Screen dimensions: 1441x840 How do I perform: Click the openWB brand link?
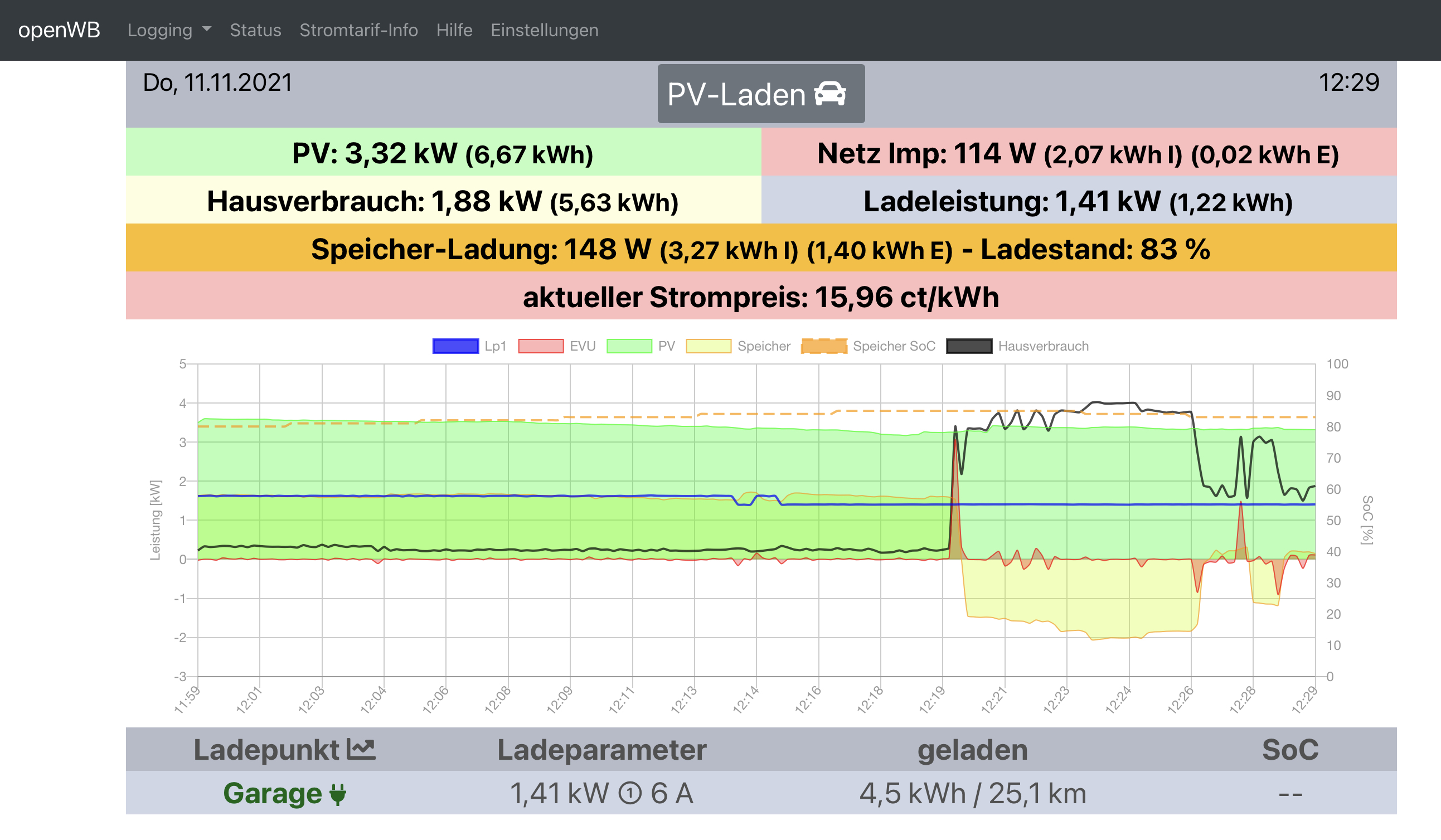(x=59, y=30)
